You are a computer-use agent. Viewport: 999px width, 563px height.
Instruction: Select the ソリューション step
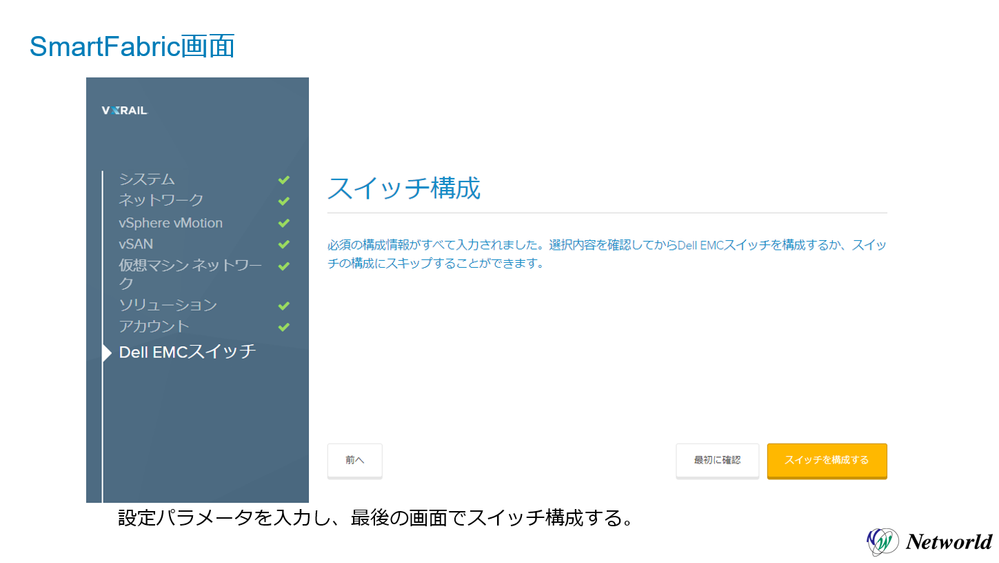(168, 305)
